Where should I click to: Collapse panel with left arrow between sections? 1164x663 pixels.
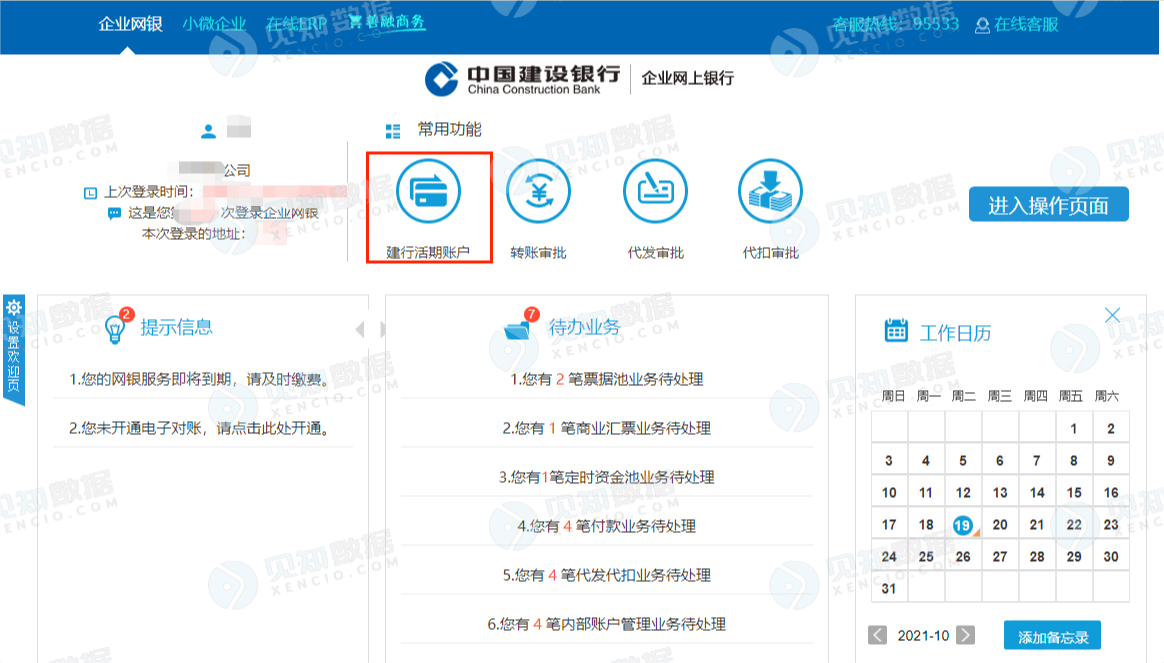360,329
